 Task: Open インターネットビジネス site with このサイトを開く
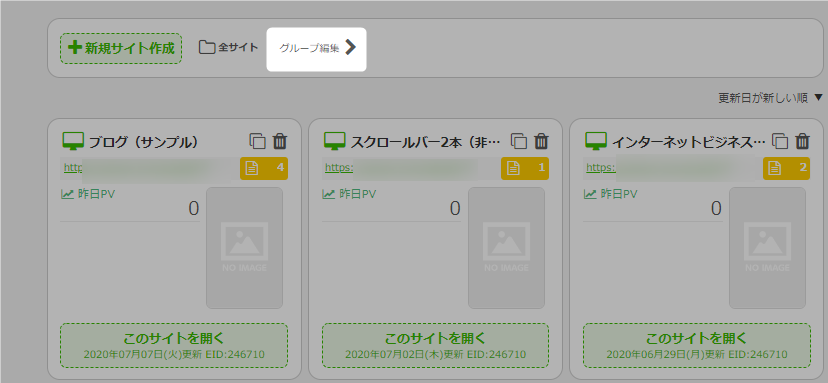pyautogui.click(x=697, y=345)
